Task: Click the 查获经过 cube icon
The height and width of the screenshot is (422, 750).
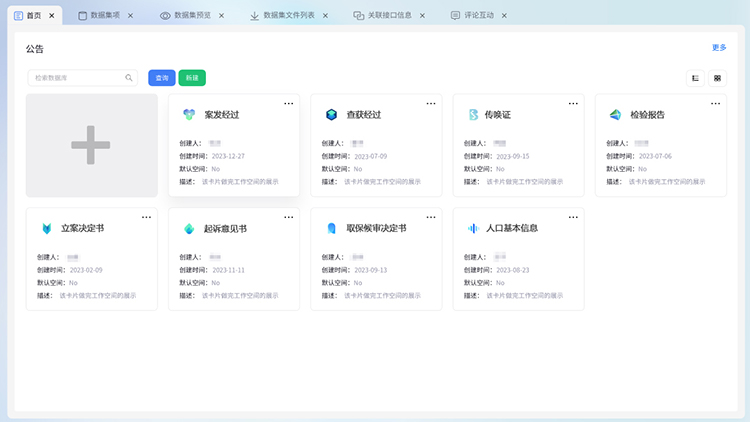Action: (x=331, y=115)
